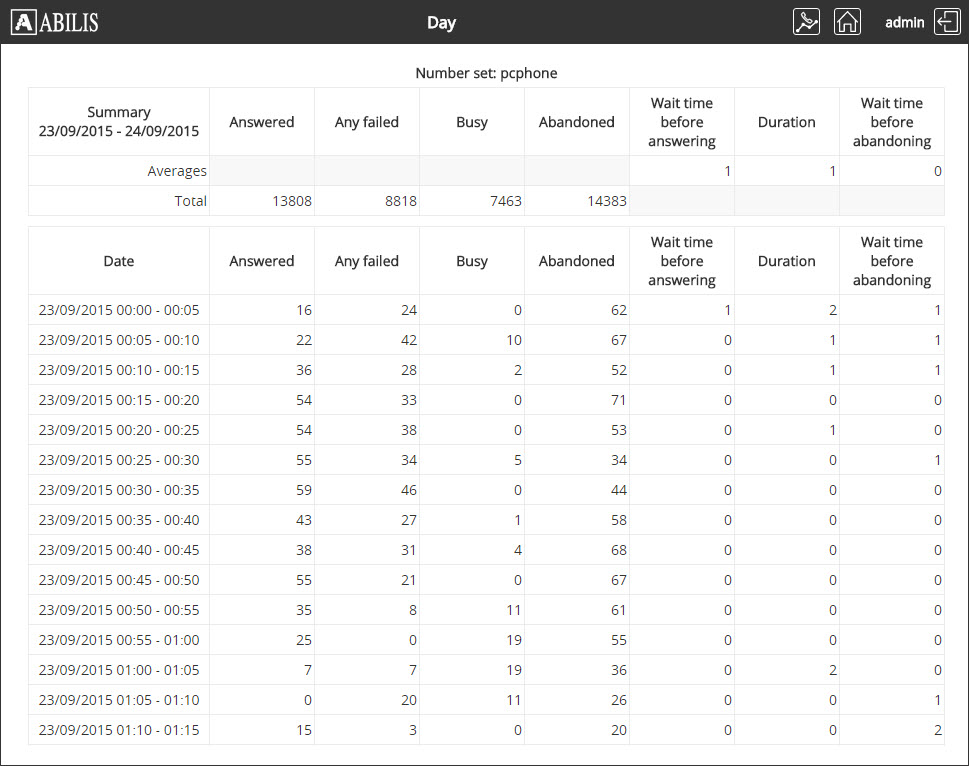Click Duration value 2 in 01:00 - 01:05 row

pyautogui.click(x=832, y=670)
